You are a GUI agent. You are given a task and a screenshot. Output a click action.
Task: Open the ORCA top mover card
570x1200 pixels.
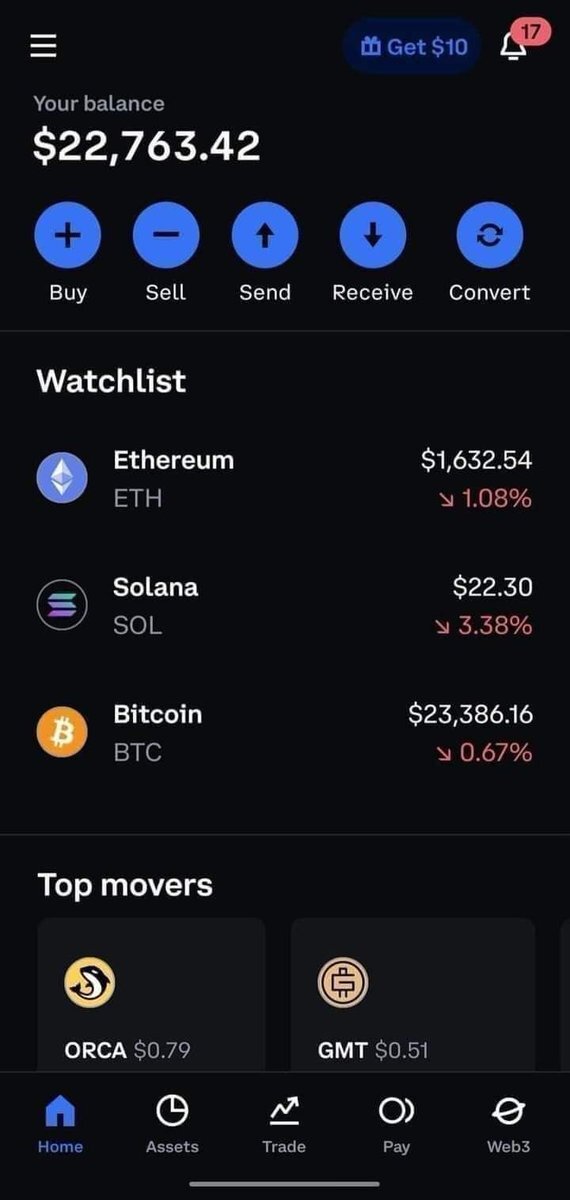tap(151, 996)
